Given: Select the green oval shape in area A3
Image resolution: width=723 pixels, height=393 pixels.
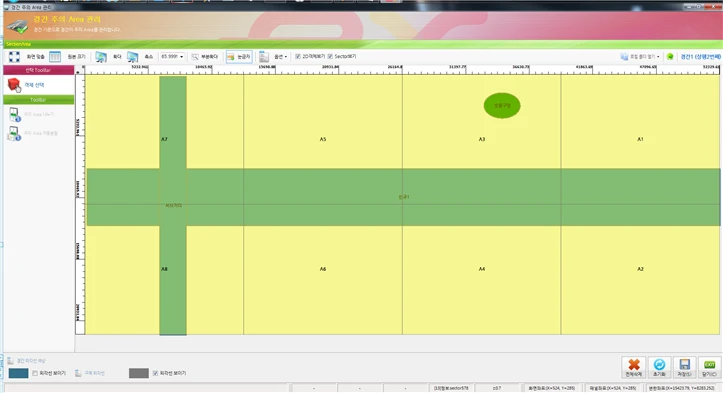Looking at the screenshot, I should click(x=502, y=106).
